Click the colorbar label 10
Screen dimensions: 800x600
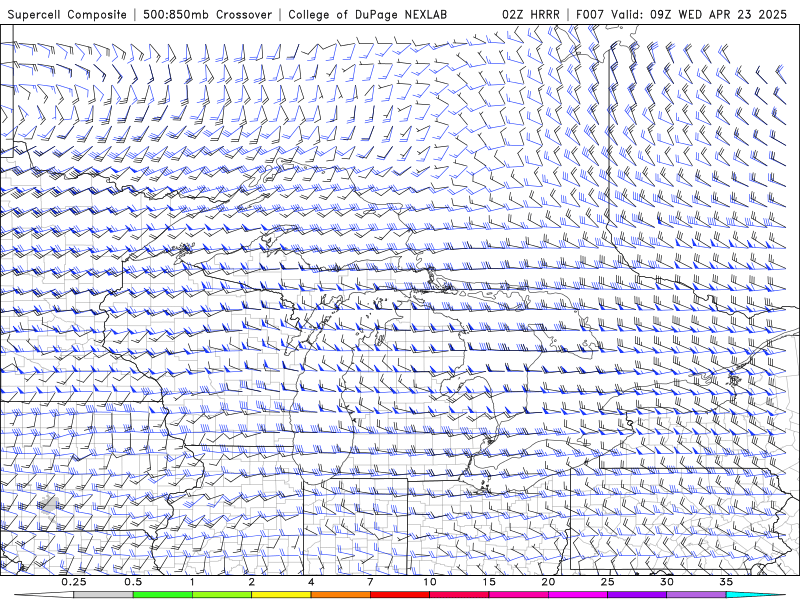click(x=430, y=582)
